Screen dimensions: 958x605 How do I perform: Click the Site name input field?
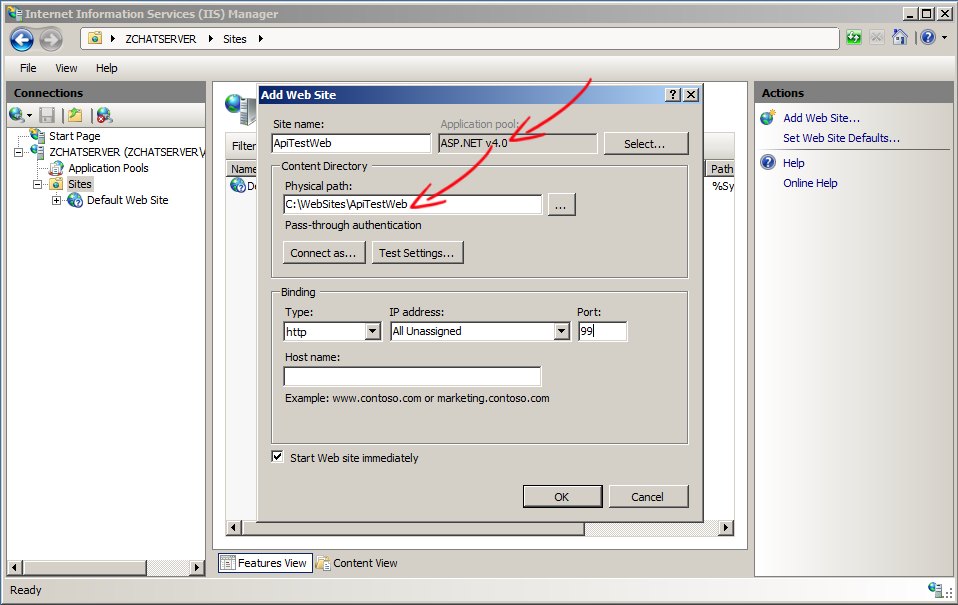click(351, 143)
